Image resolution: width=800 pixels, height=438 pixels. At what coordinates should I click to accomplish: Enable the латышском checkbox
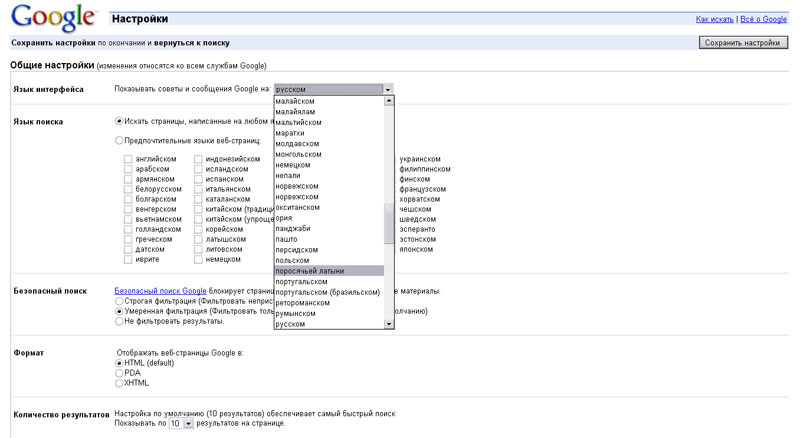click(198, 239)
